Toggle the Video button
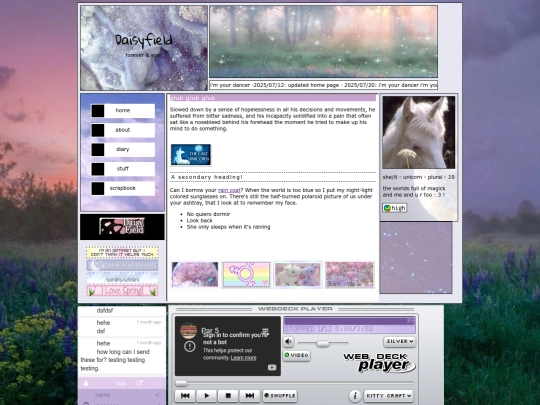Viewport: 540px width, 405px height. click(297, 355)
